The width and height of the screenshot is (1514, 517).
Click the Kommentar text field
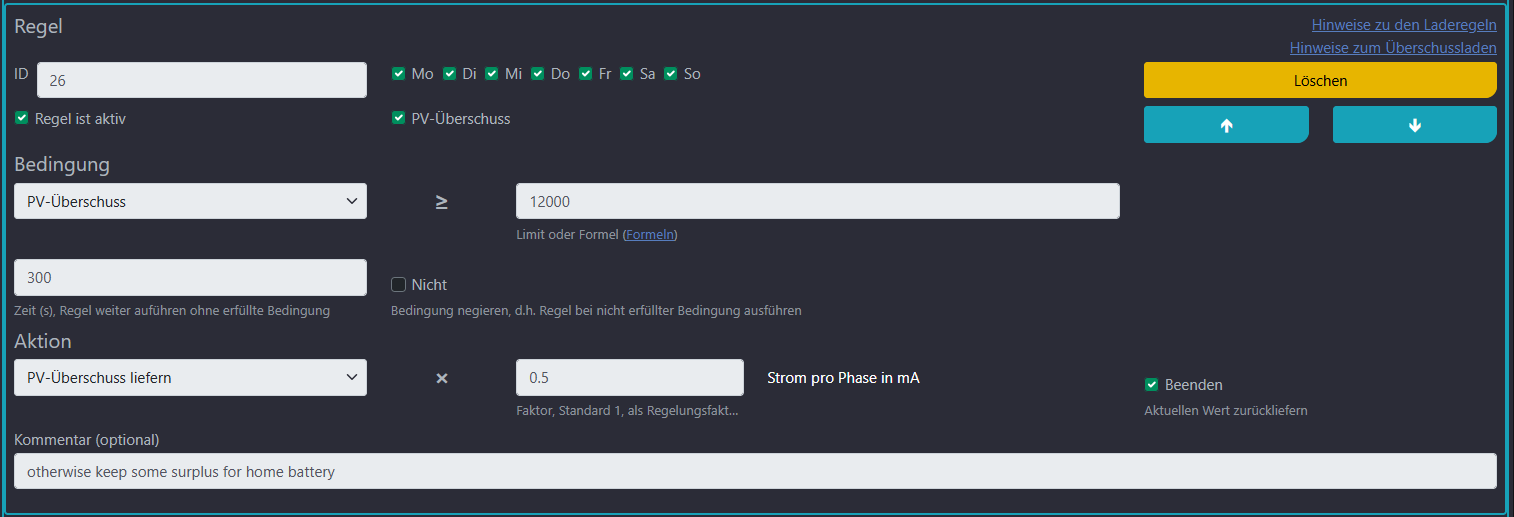click(755, 471)
